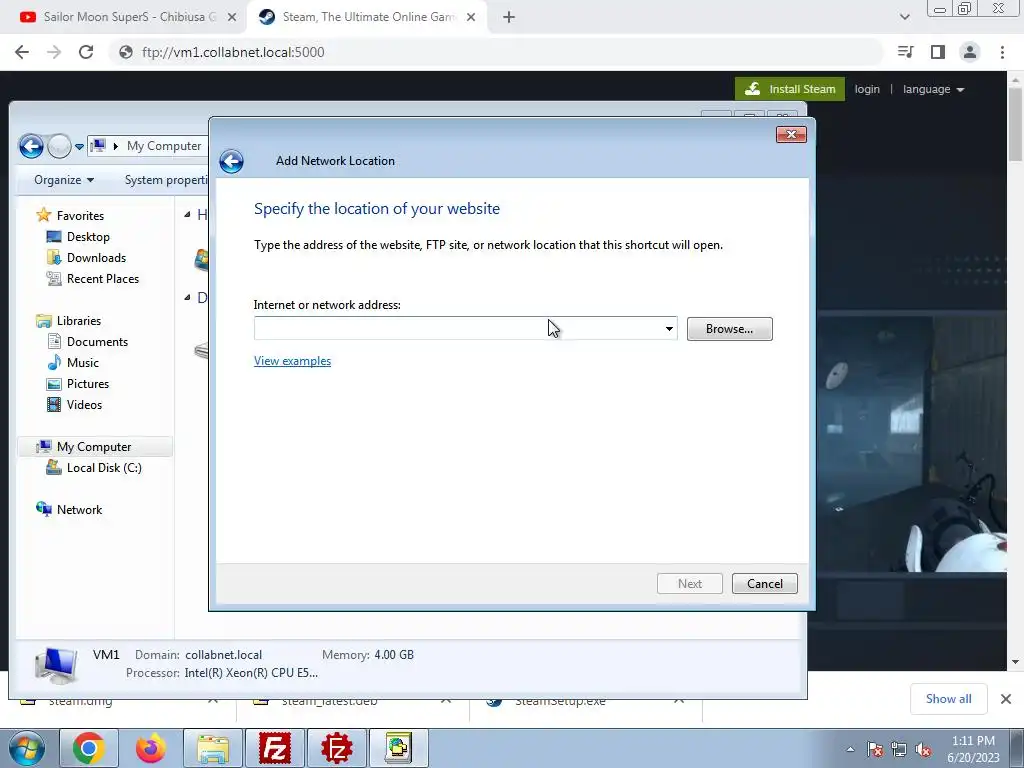
Task: Show hidden system tray icons arrow
Action: click(850, 749)
